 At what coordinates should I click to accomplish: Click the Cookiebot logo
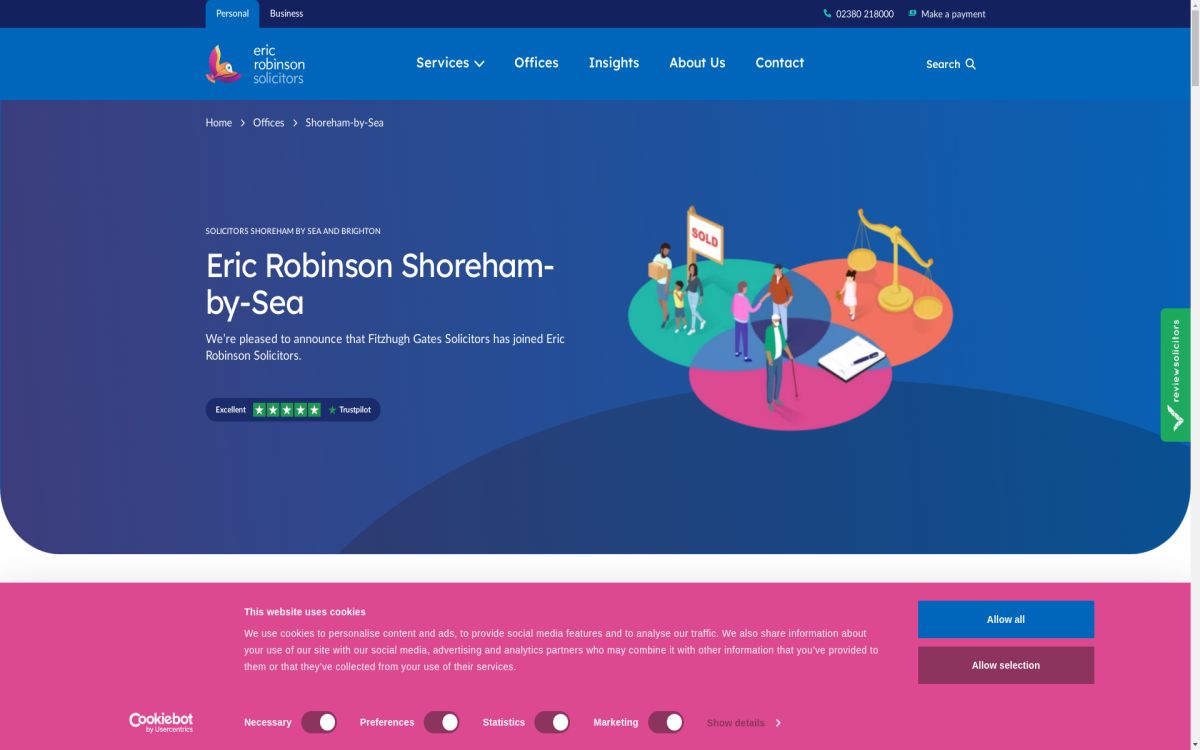(x=161, y=722)
